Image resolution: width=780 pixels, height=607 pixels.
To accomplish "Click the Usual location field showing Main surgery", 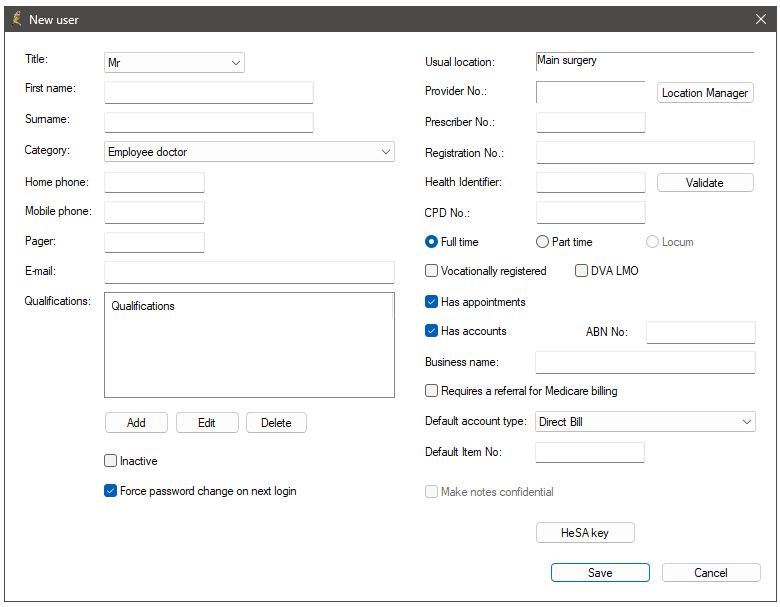I will [x=645, y=61].
